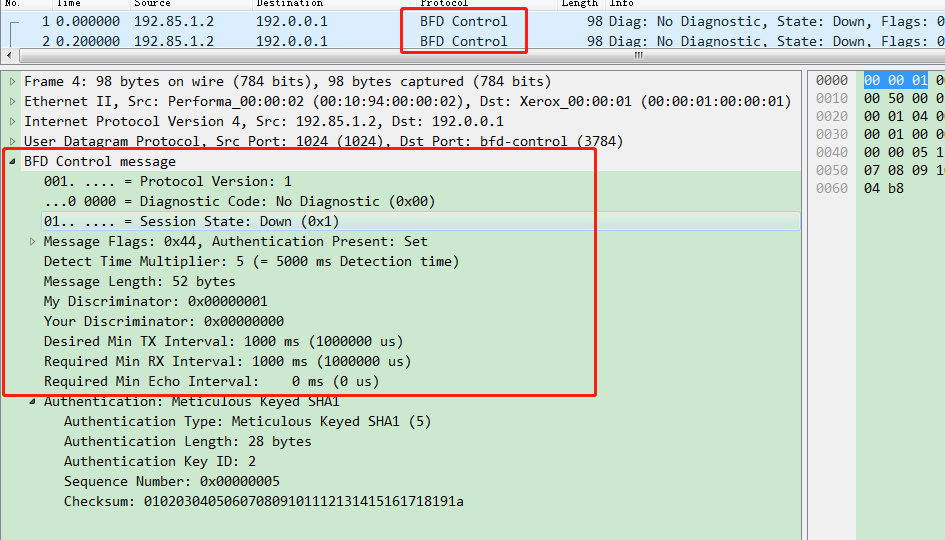Viewport: 945px width, 540px height.
Task: Click packet list horizontal scrollbar left arrow
Action: pos(8,55)
